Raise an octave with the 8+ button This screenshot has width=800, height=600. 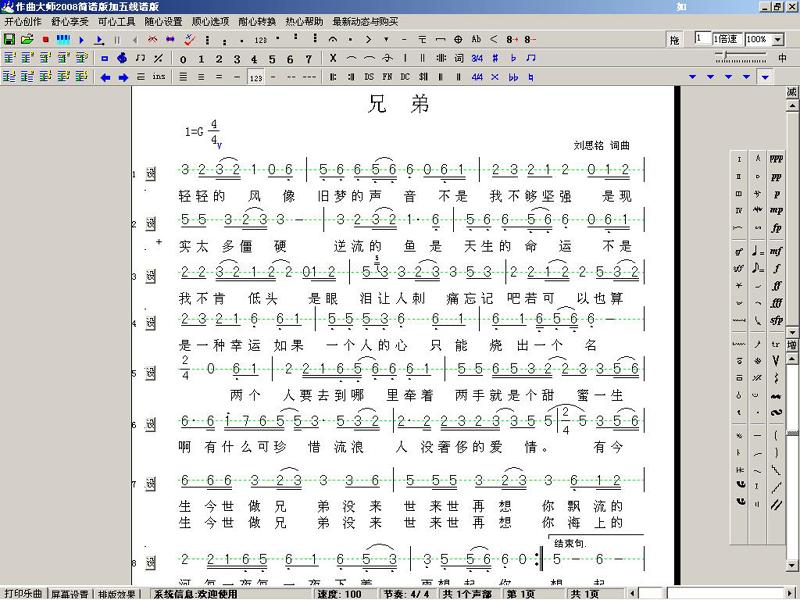[512, 39]
